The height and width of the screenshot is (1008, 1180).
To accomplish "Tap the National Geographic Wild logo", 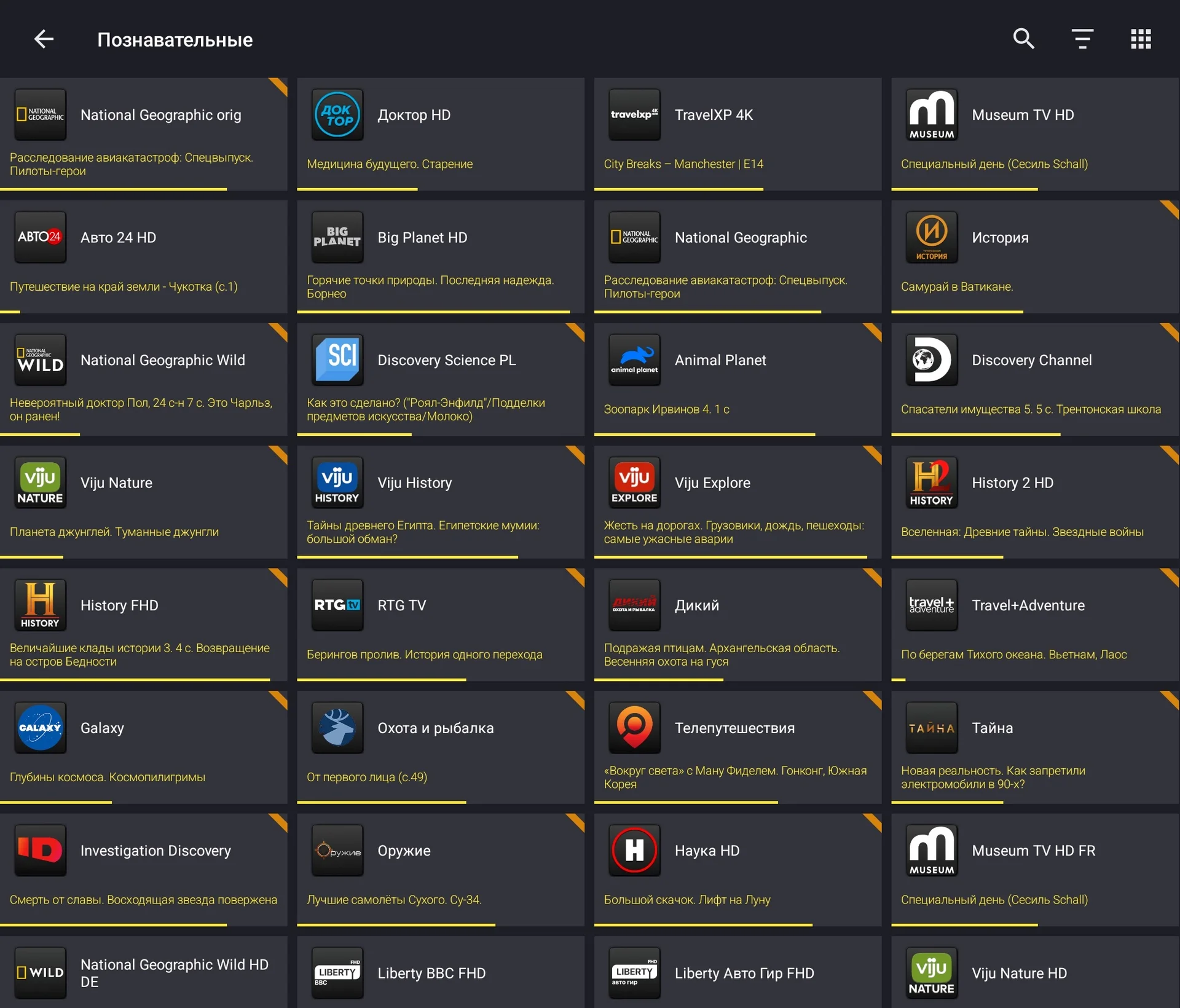I will (x=41, y=360).
